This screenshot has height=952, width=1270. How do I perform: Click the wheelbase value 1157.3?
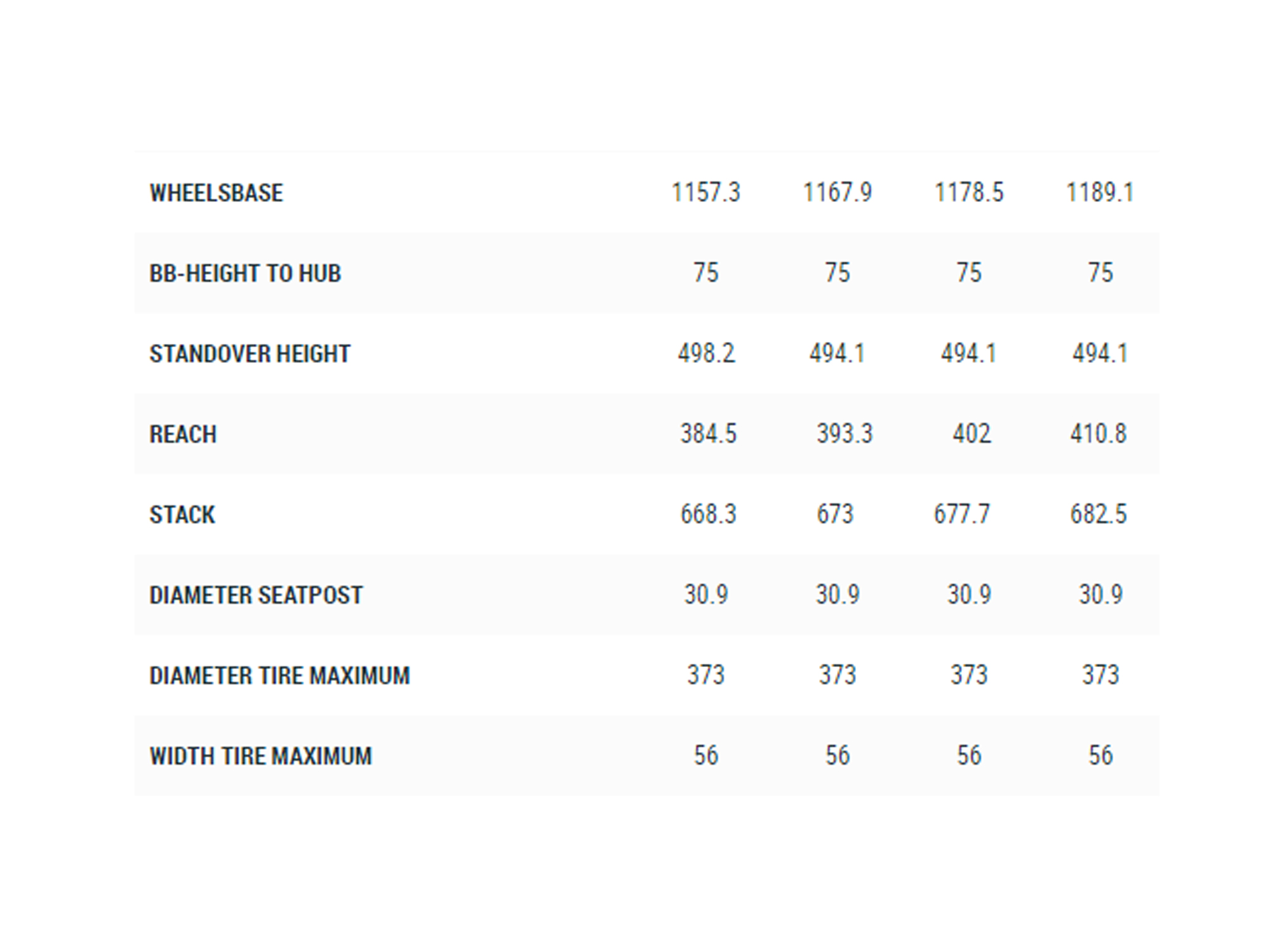click(x=705, y=192)
